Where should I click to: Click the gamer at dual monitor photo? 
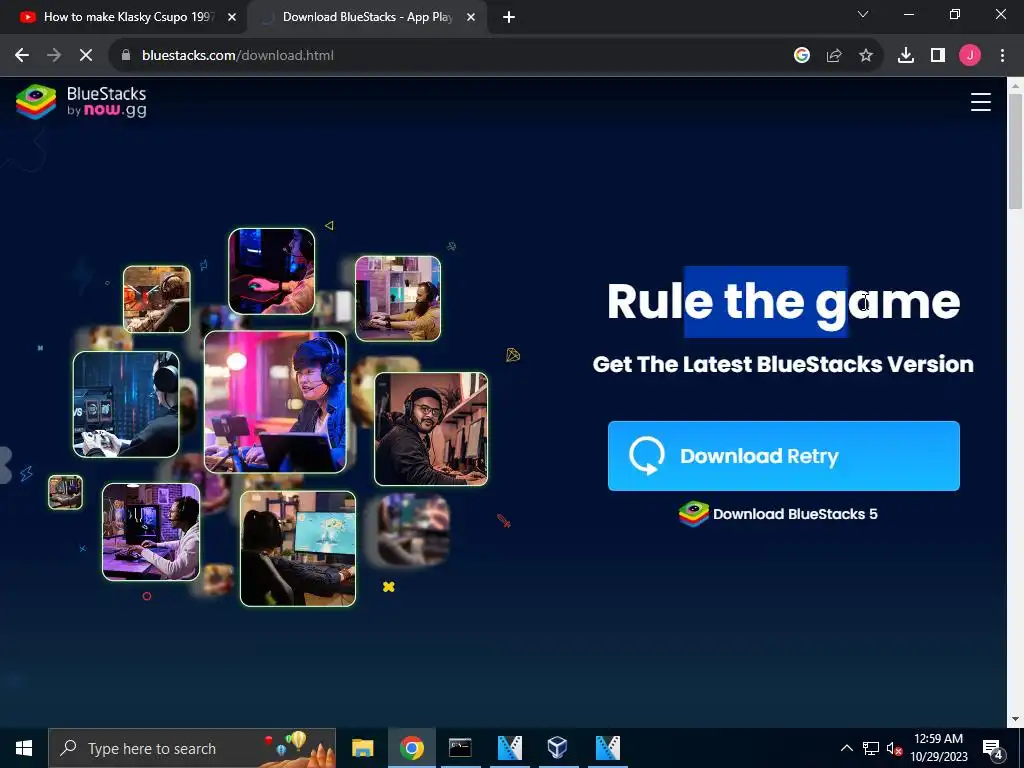coord(126,404)
